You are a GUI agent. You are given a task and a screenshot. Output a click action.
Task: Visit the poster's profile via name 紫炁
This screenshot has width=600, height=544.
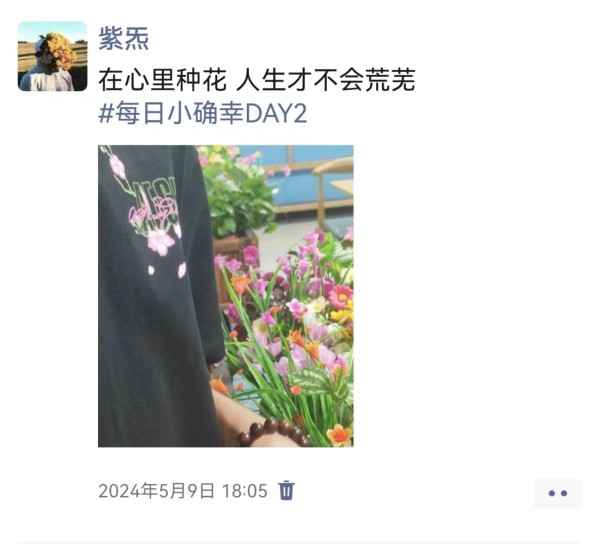coord(124,38)
